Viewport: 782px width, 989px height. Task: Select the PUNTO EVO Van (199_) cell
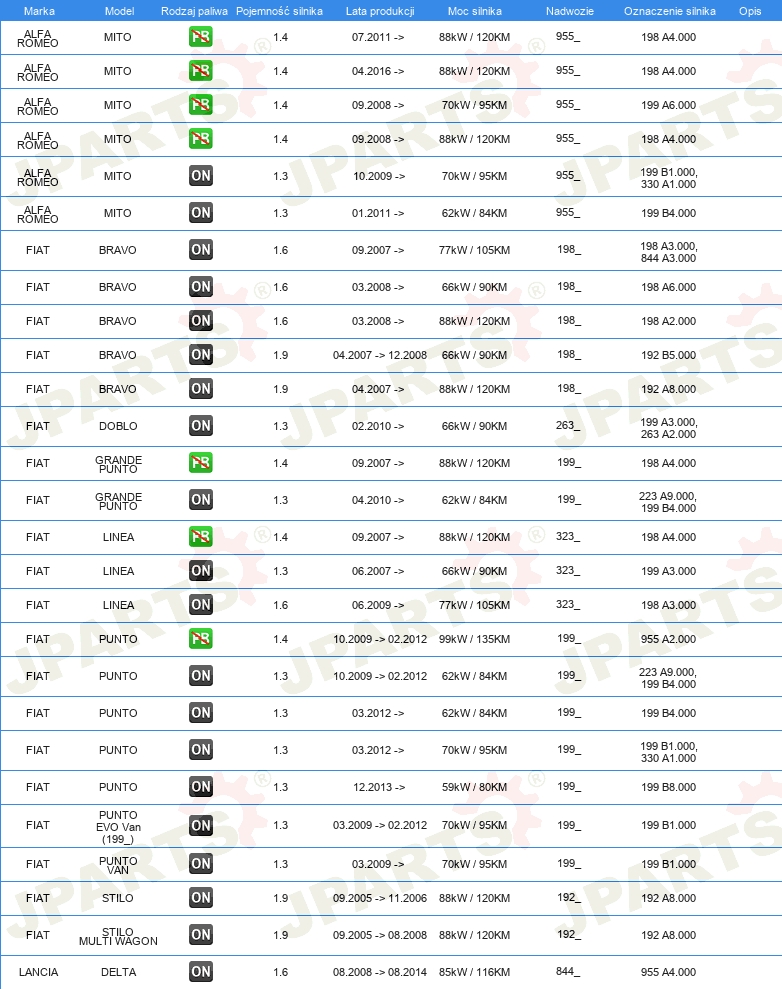pyautogui.click(x=118, y=827)
